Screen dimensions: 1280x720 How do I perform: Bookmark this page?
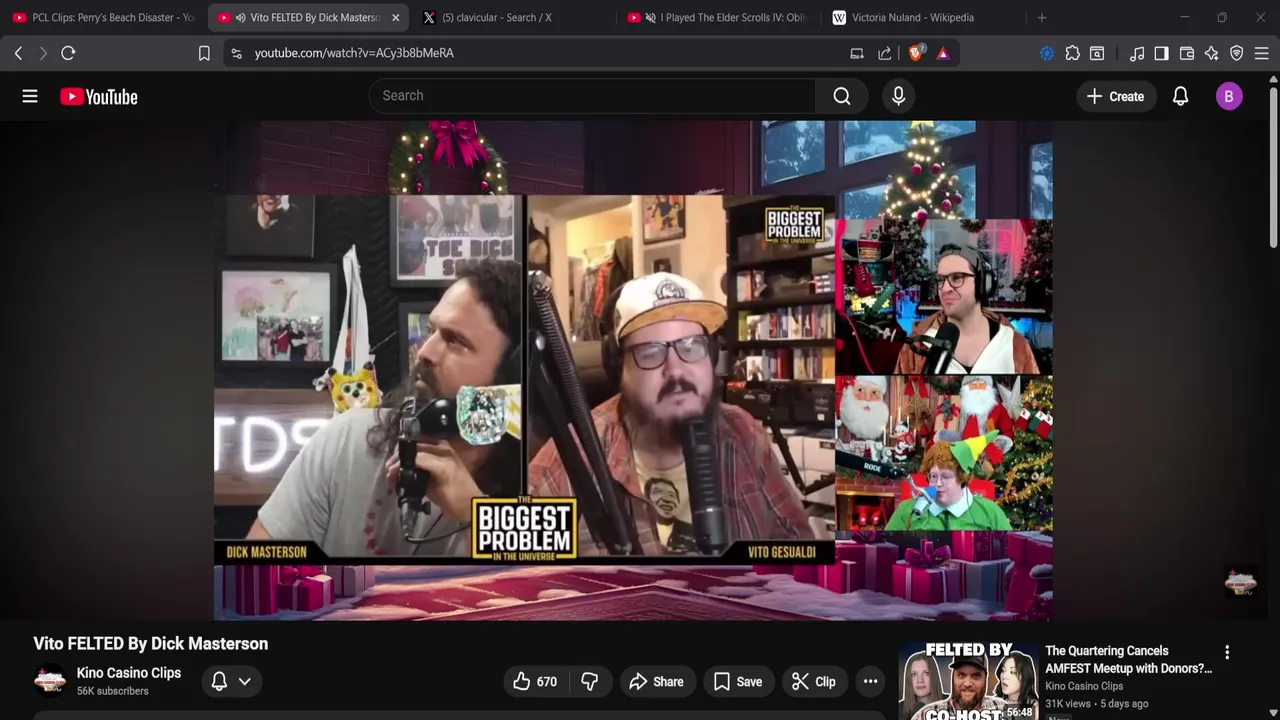click(x=204, y=53)
